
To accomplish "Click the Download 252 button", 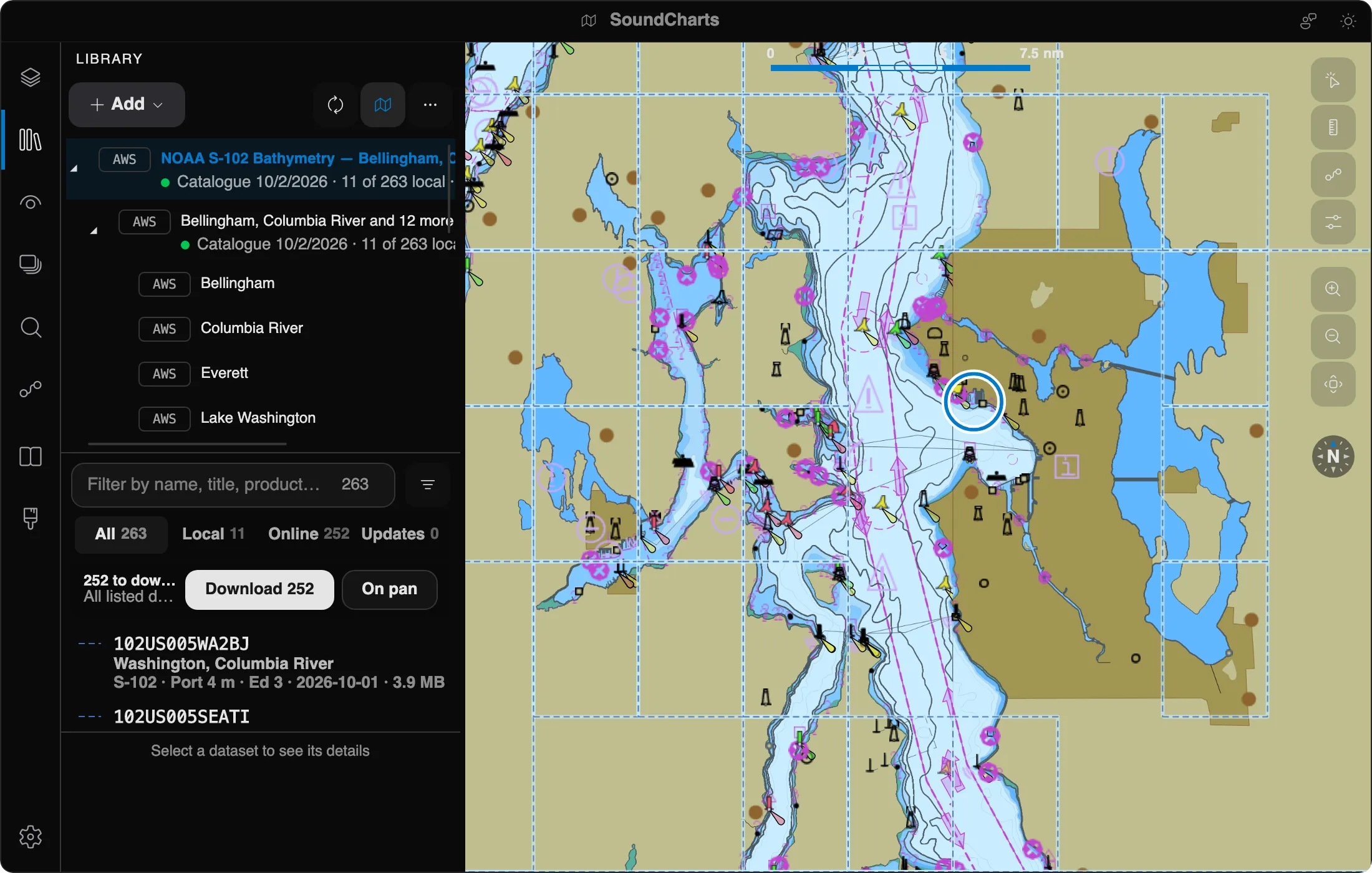I will (259, 589).
